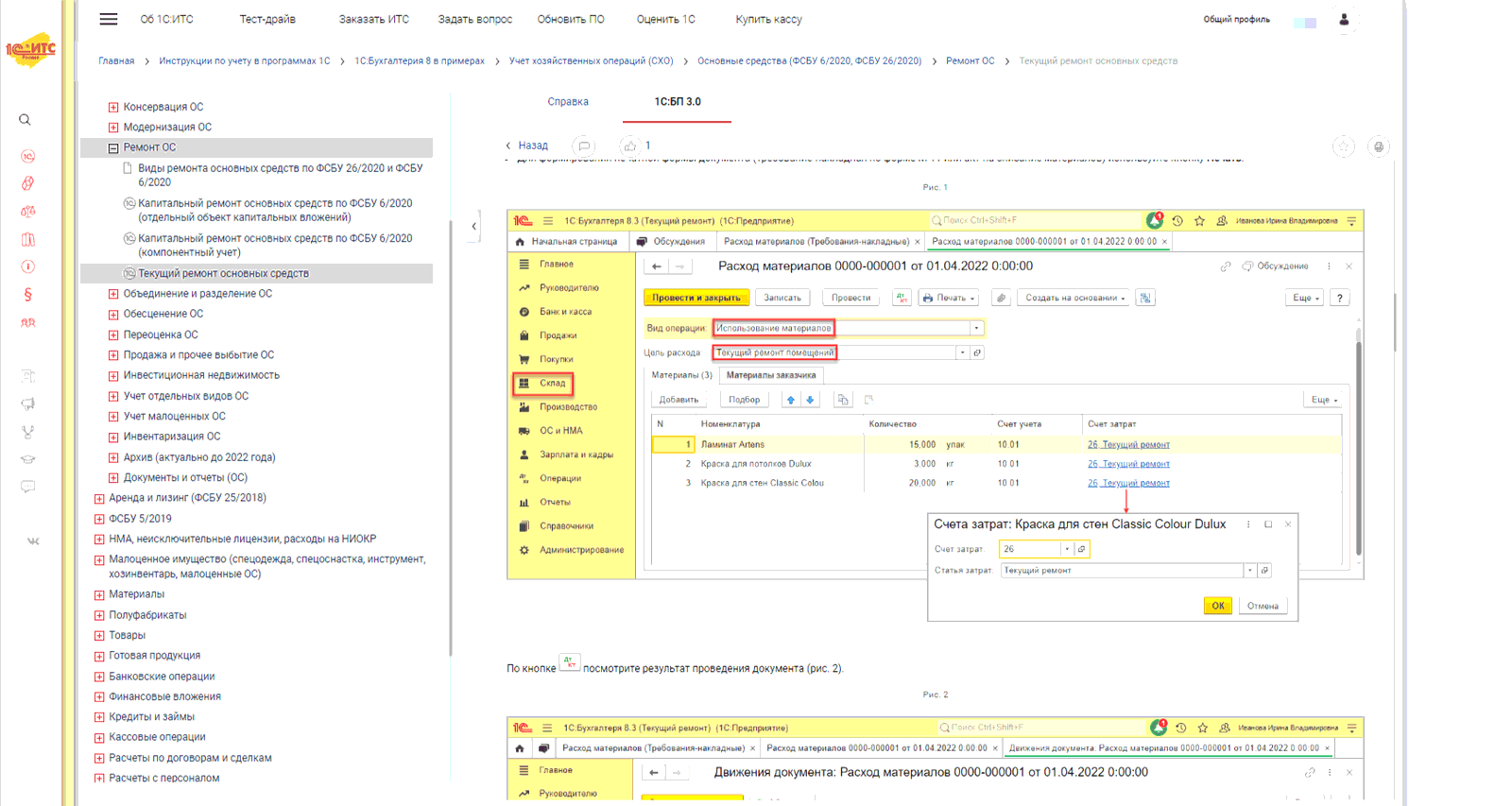The image size is (1512, 806).
Task: Click the print page icon
Action: pyautogui.click(x=1379, y=146)
